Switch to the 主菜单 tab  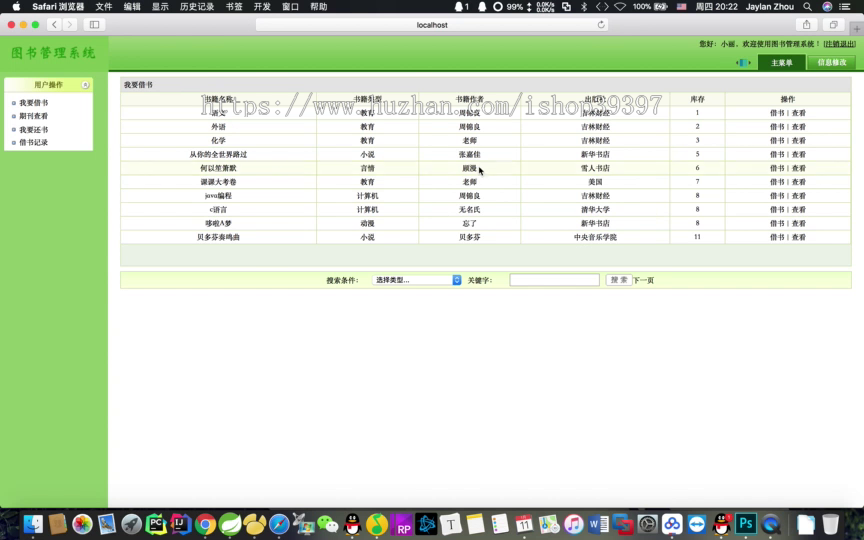coord(781,62)
